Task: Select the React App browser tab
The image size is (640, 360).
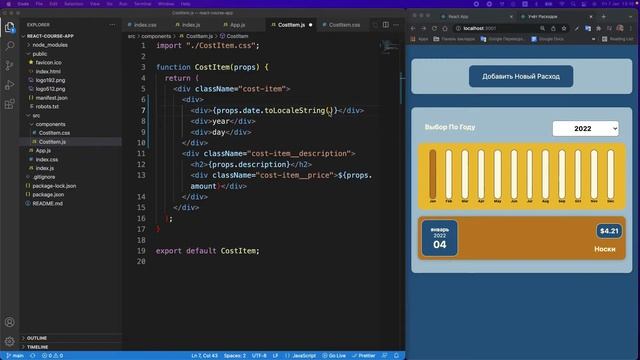Action: pyautogui.click(x=476, y=16)
